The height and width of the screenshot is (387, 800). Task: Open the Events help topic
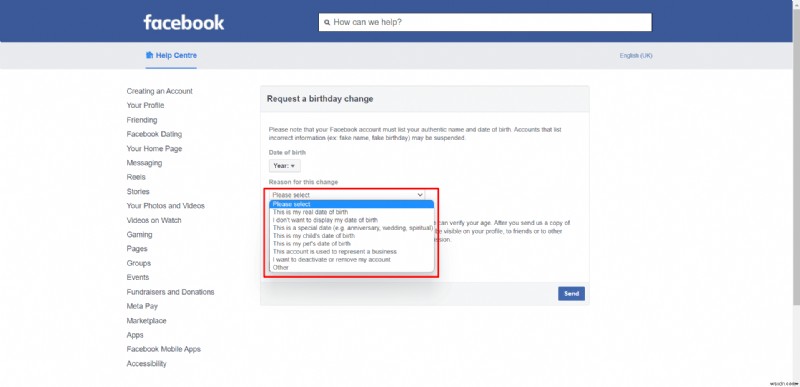138,277
